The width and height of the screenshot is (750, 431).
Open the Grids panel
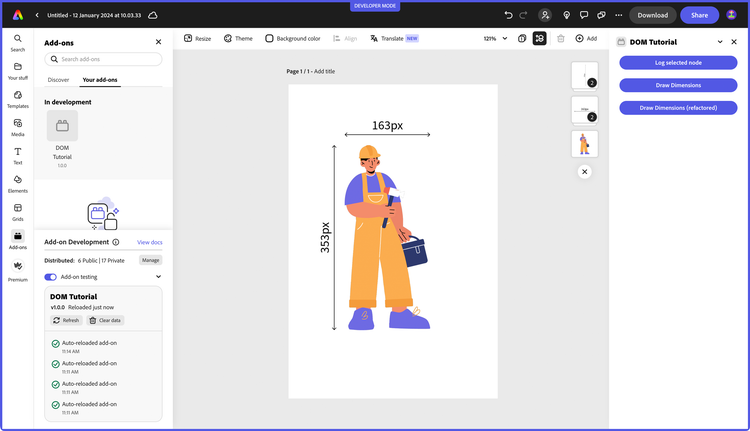(x=18, y=212)
